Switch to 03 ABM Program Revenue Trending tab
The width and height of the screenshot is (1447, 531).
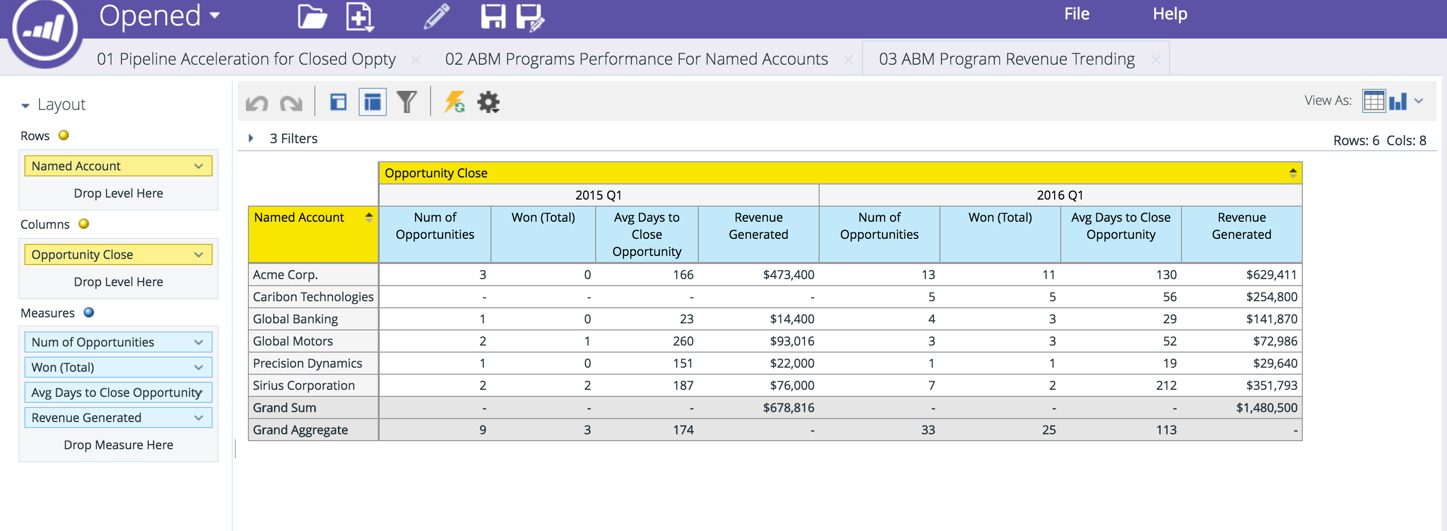point(1006,59)
